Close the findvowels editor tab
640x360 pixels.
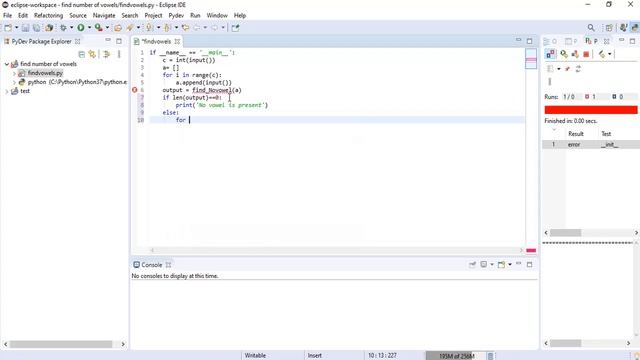coord(177,42)
